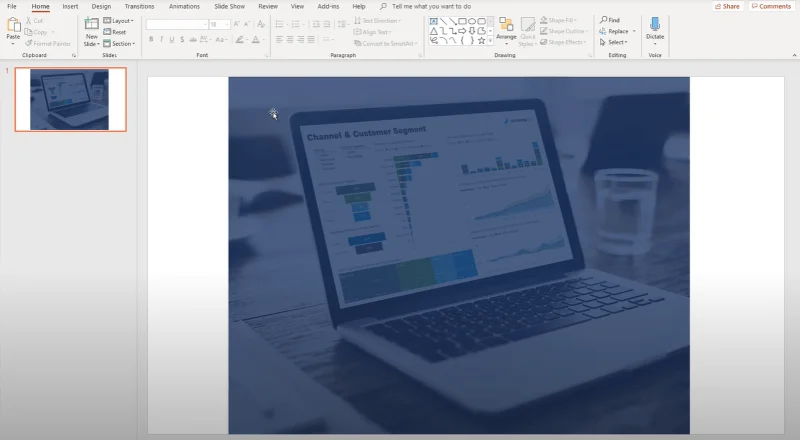Click Decrease Font Size icon
This screenshot has height=440, width=800.
247,24
